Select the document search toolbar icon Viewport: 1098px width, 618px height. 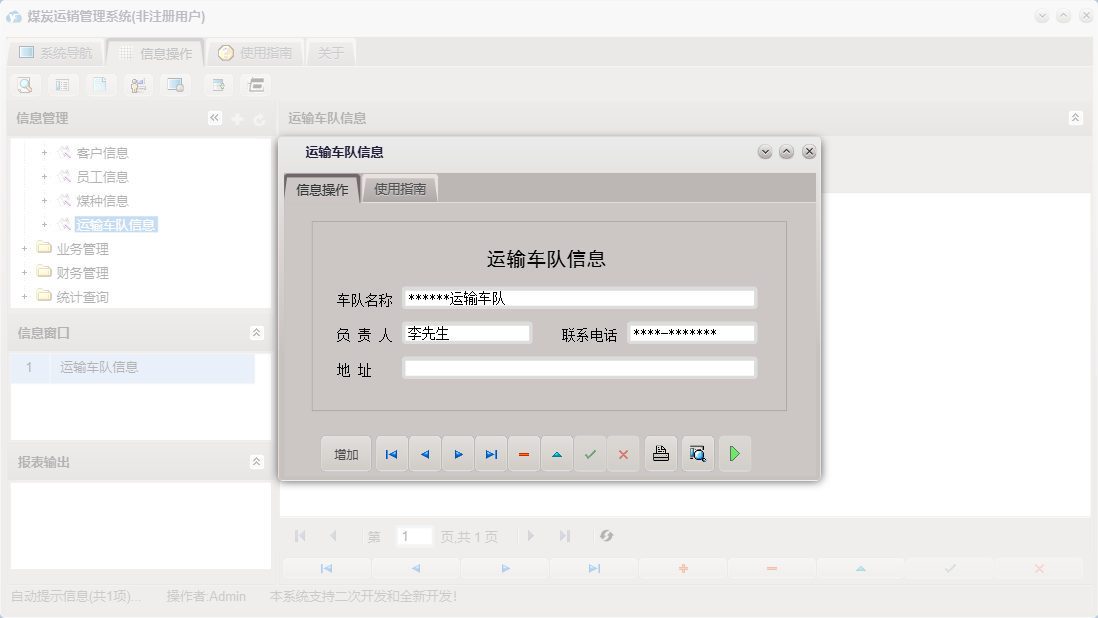click(x=24, y=84)
